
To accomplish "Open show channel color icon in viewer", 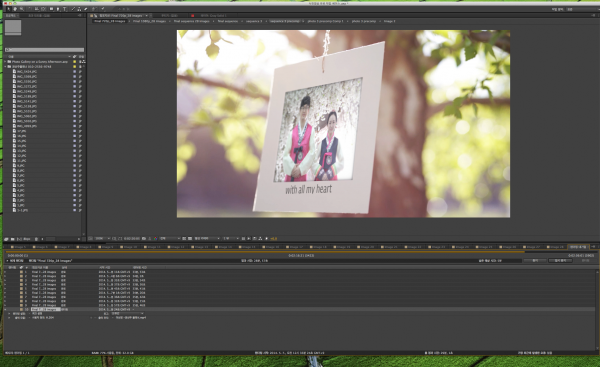I will tap(155, 238).
